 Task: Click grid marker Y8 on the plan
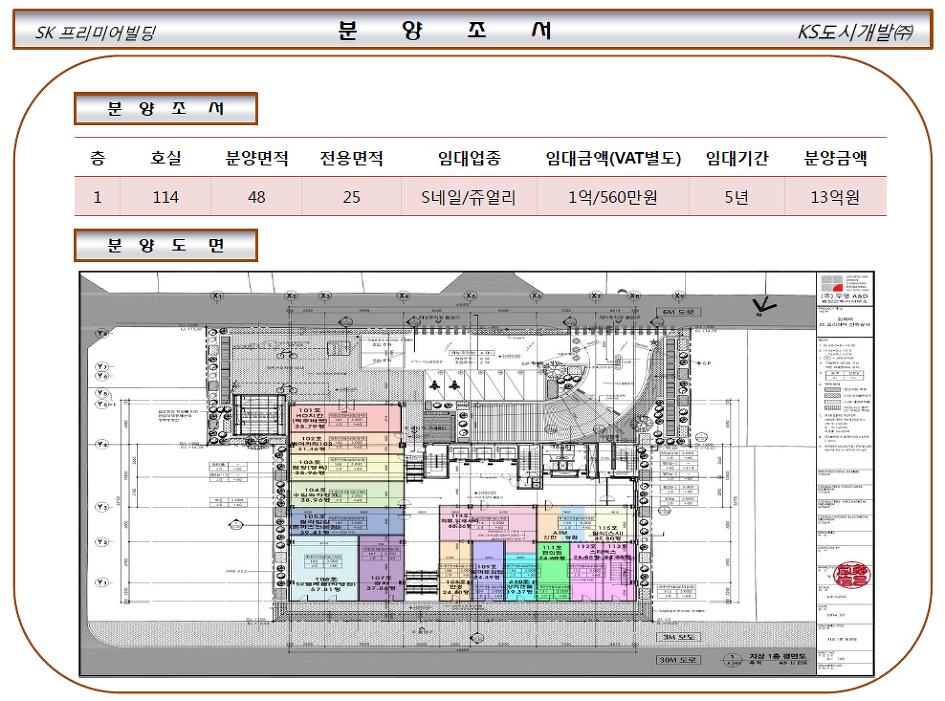coord(102,333)
